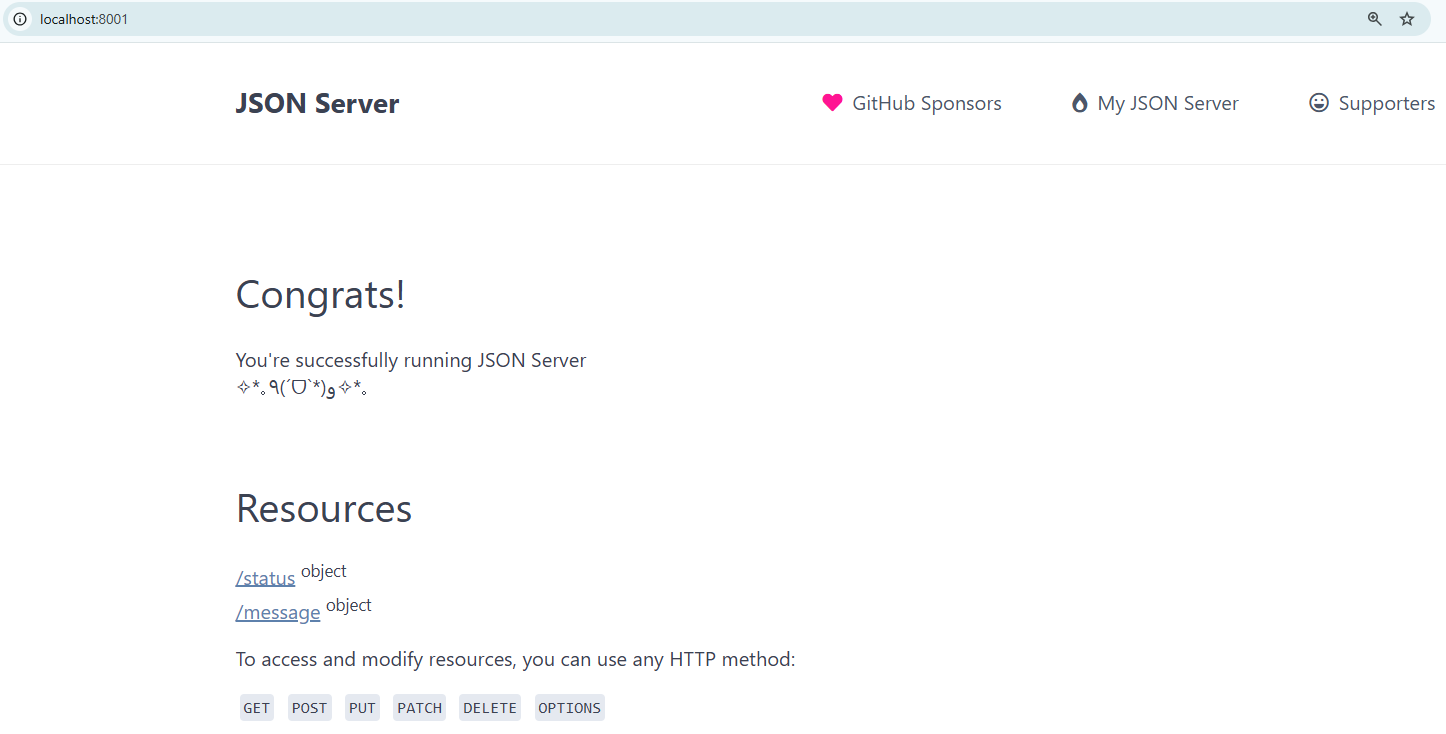Click the kaomoji emoticon text line
Screen dimensions: 1446x734
coord(302,389)
